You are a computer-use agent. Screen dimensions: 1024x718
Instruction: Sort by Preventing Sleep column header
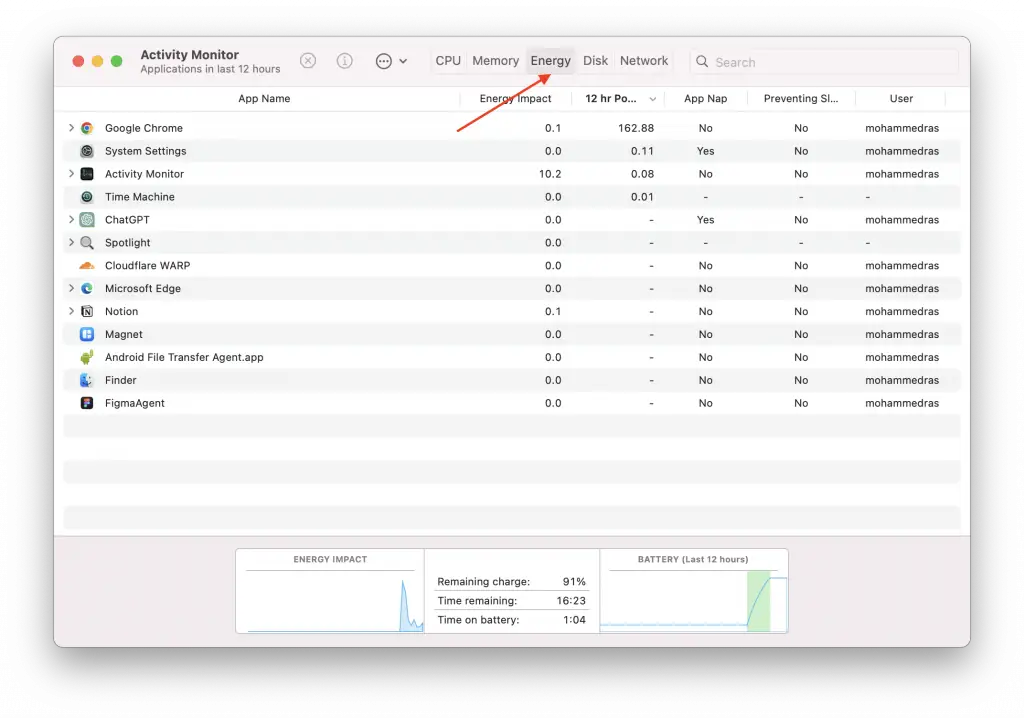pos(801,99)
